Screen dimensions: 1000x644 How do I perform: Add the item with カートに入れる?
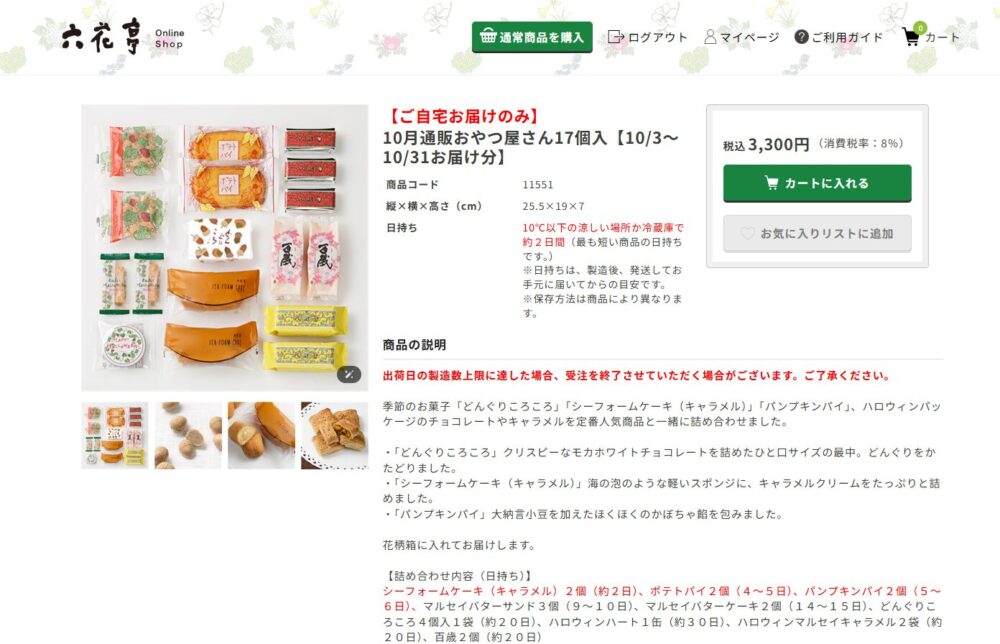coord(817,183)
